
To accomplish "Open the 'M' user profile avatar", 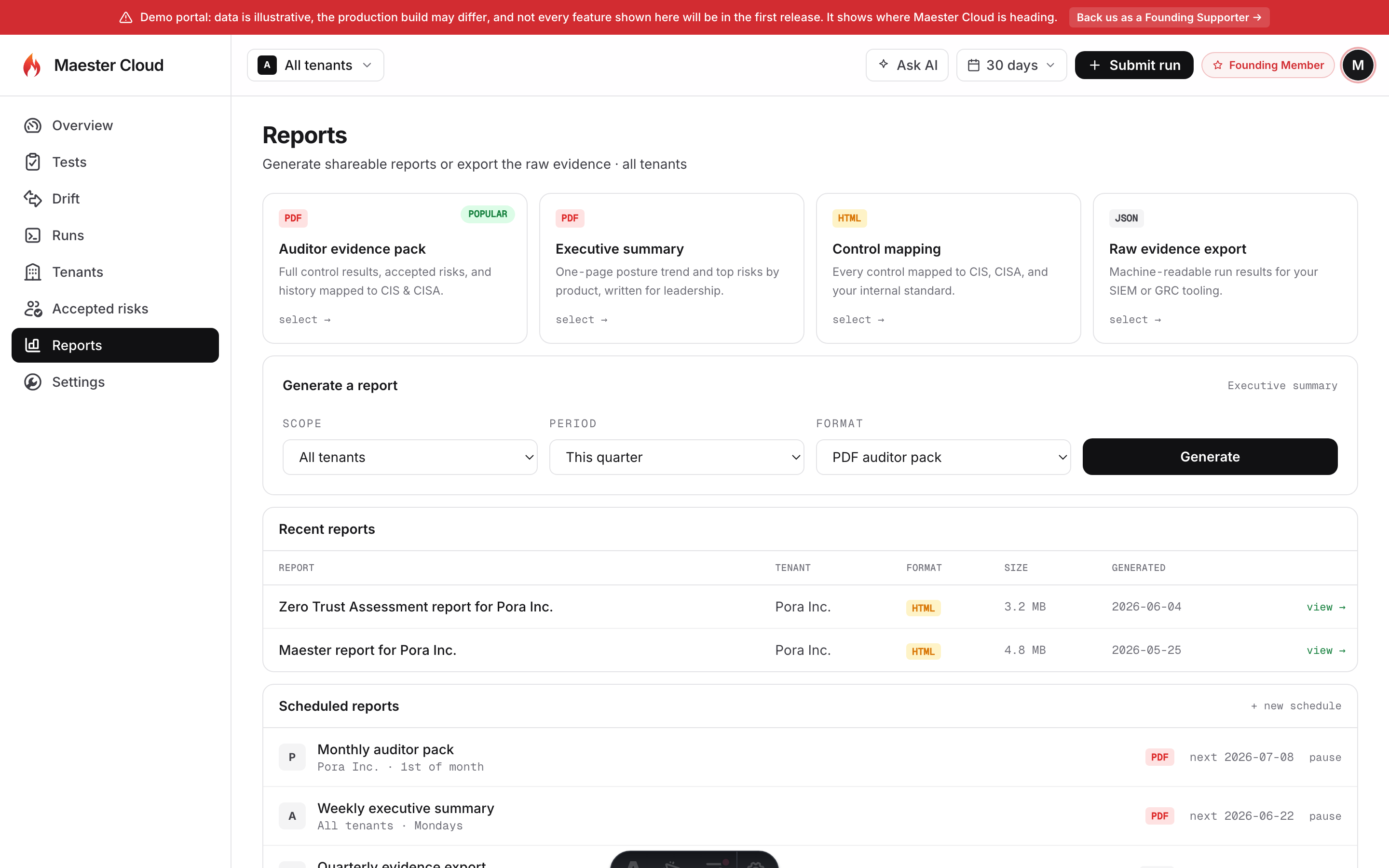I will coord(1358,65).
